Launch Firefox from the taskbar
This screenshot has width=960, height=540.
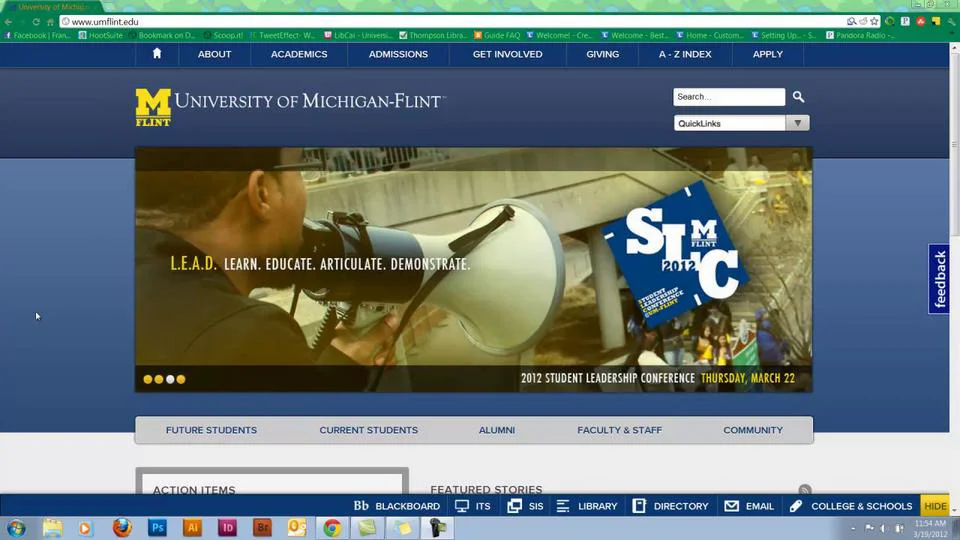[122, 528]
